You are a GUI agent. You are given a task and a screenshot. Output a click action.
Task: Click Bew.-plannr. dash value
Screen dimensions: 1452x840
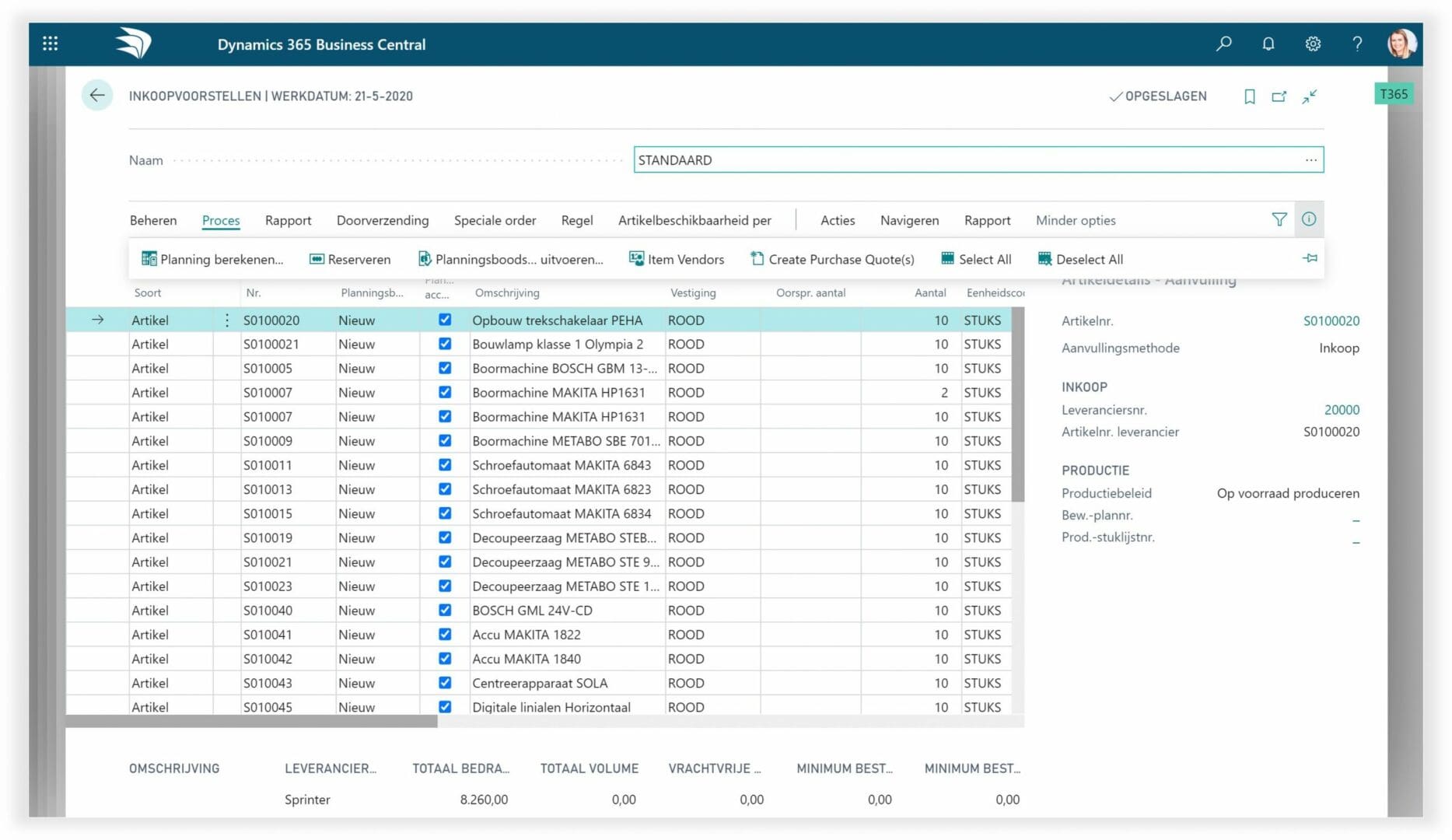[x=1356, y=520]
